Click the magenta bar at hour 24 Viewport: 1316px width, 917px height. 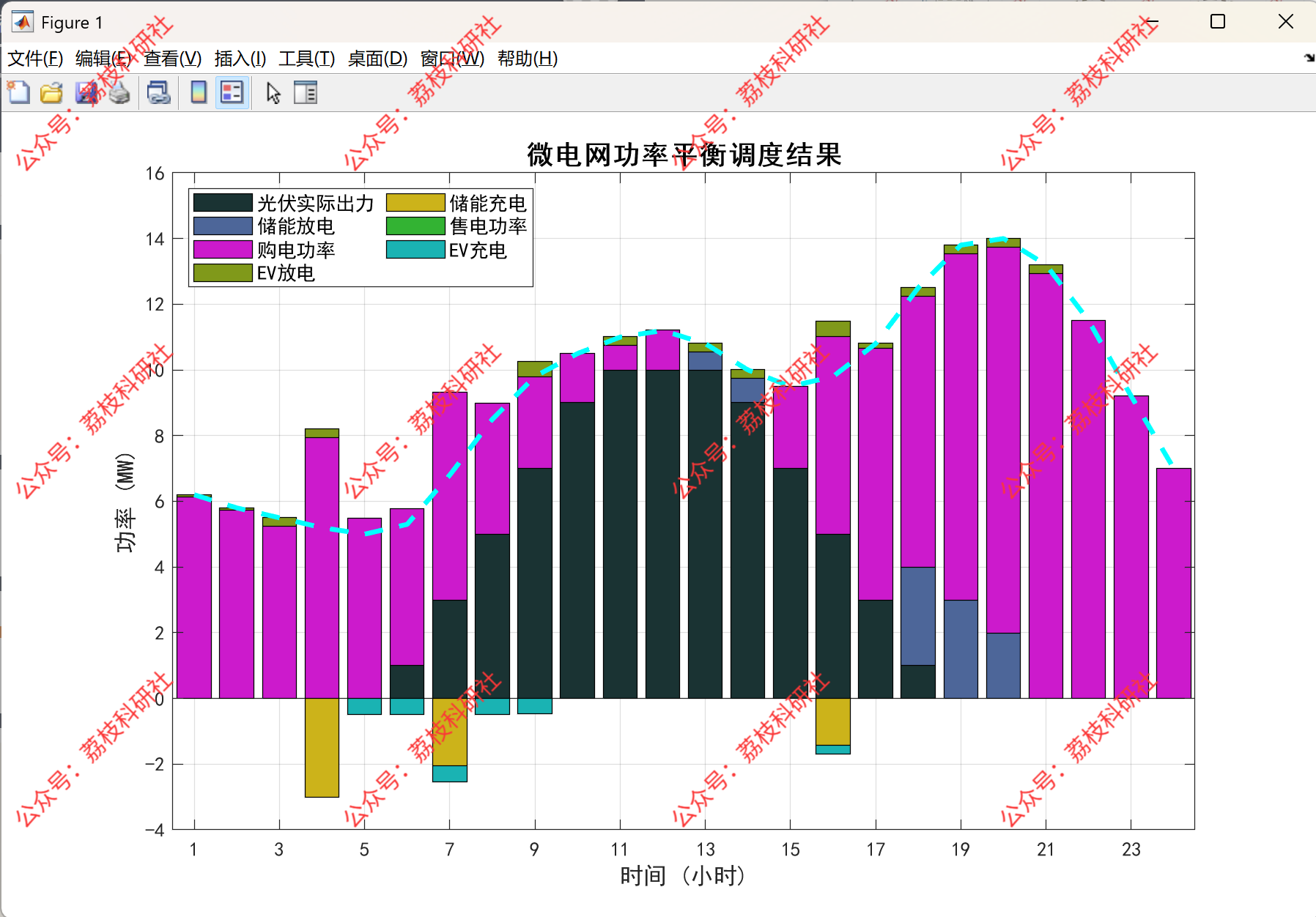1174,583
